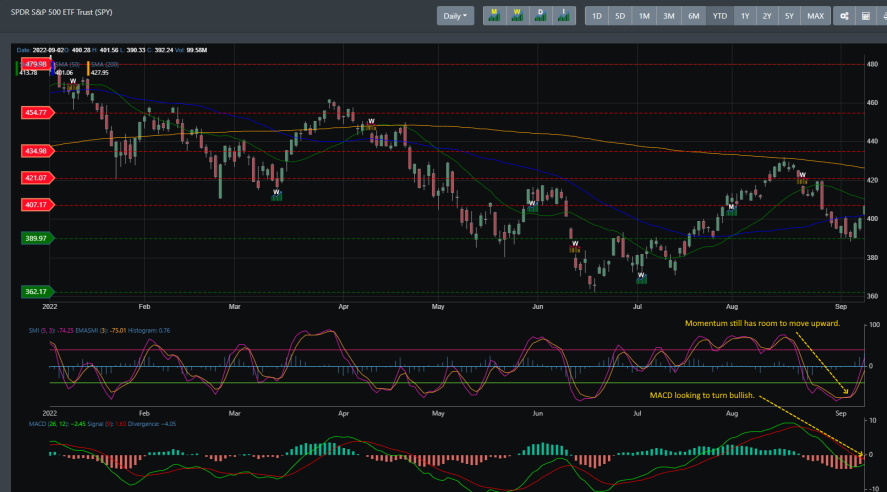Click the W signal marker in mid-June
The image size is (887, 492).
pos(575,247)
